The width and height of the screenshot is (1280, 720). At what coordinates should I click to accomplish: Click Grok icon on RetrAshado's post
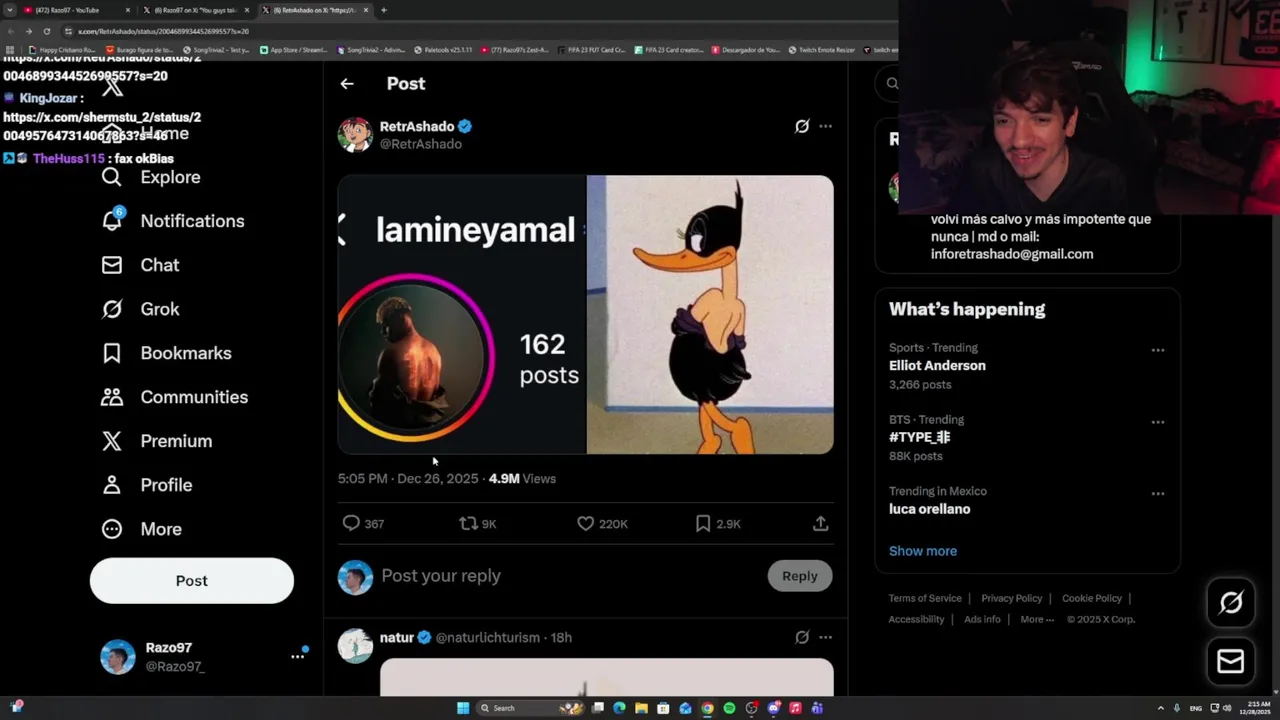click(x=802, y=126)
